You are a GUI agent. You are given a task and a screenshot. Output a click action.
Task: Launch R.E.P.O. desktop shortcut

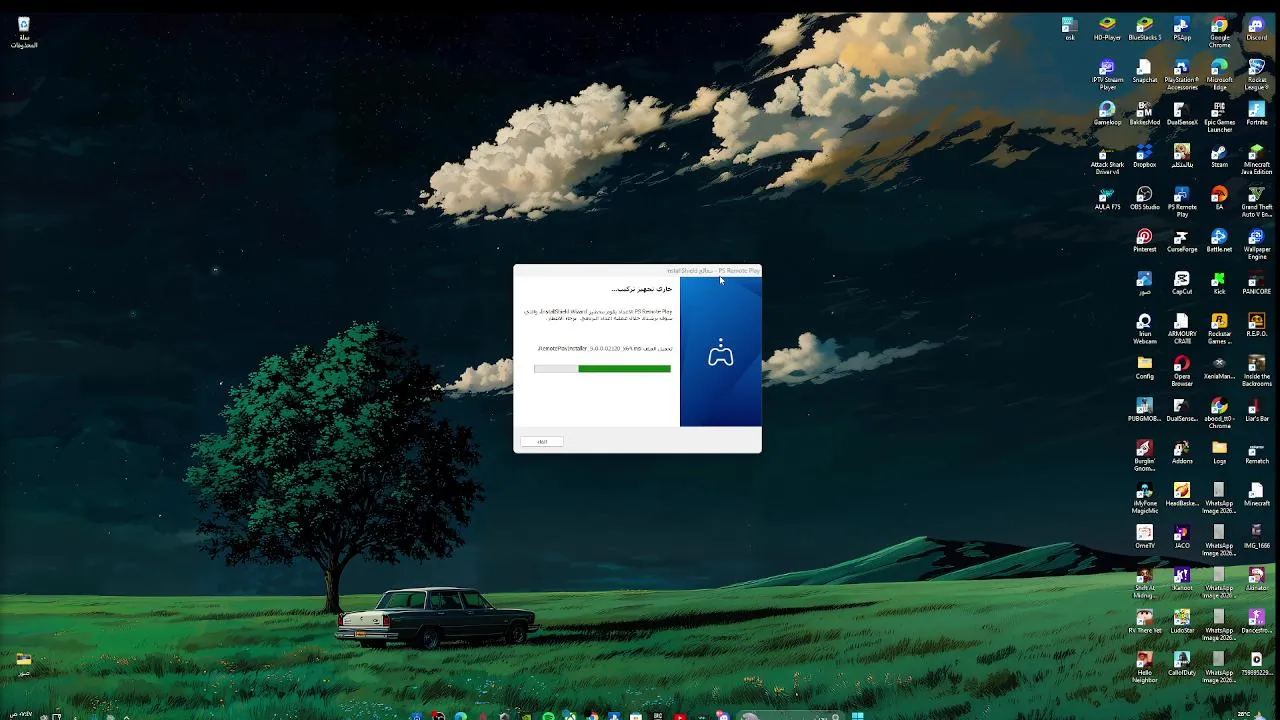tap(1256, 325)
